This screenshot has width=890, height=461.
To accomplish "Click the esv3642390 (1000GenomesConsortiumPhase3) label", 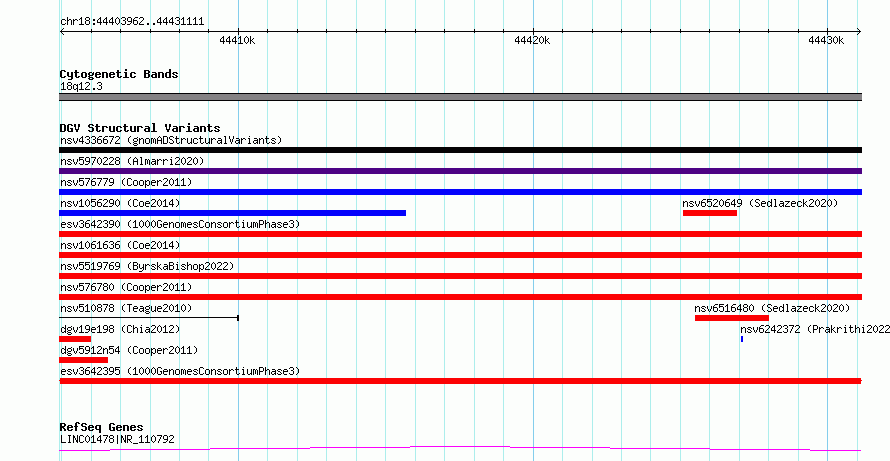I will [x=180, y=224].
